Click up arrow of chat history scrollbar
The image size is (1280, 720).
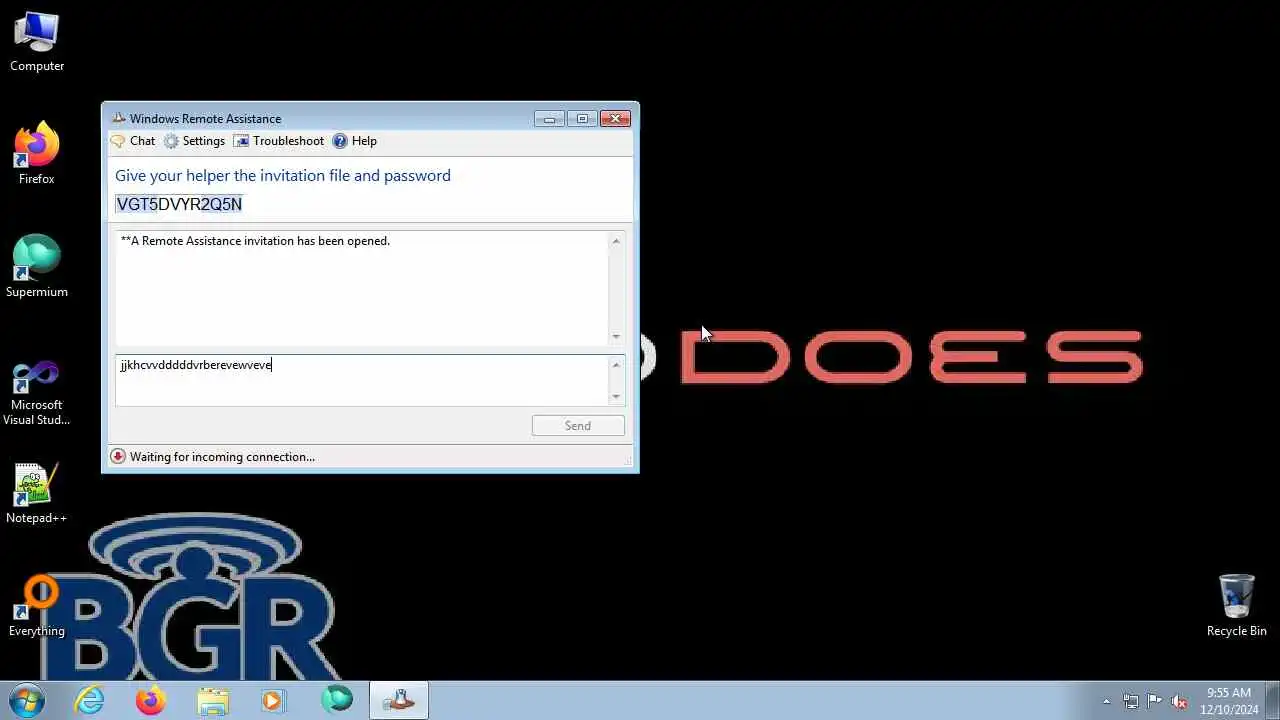pyautogui.click(x=616, y=241)
